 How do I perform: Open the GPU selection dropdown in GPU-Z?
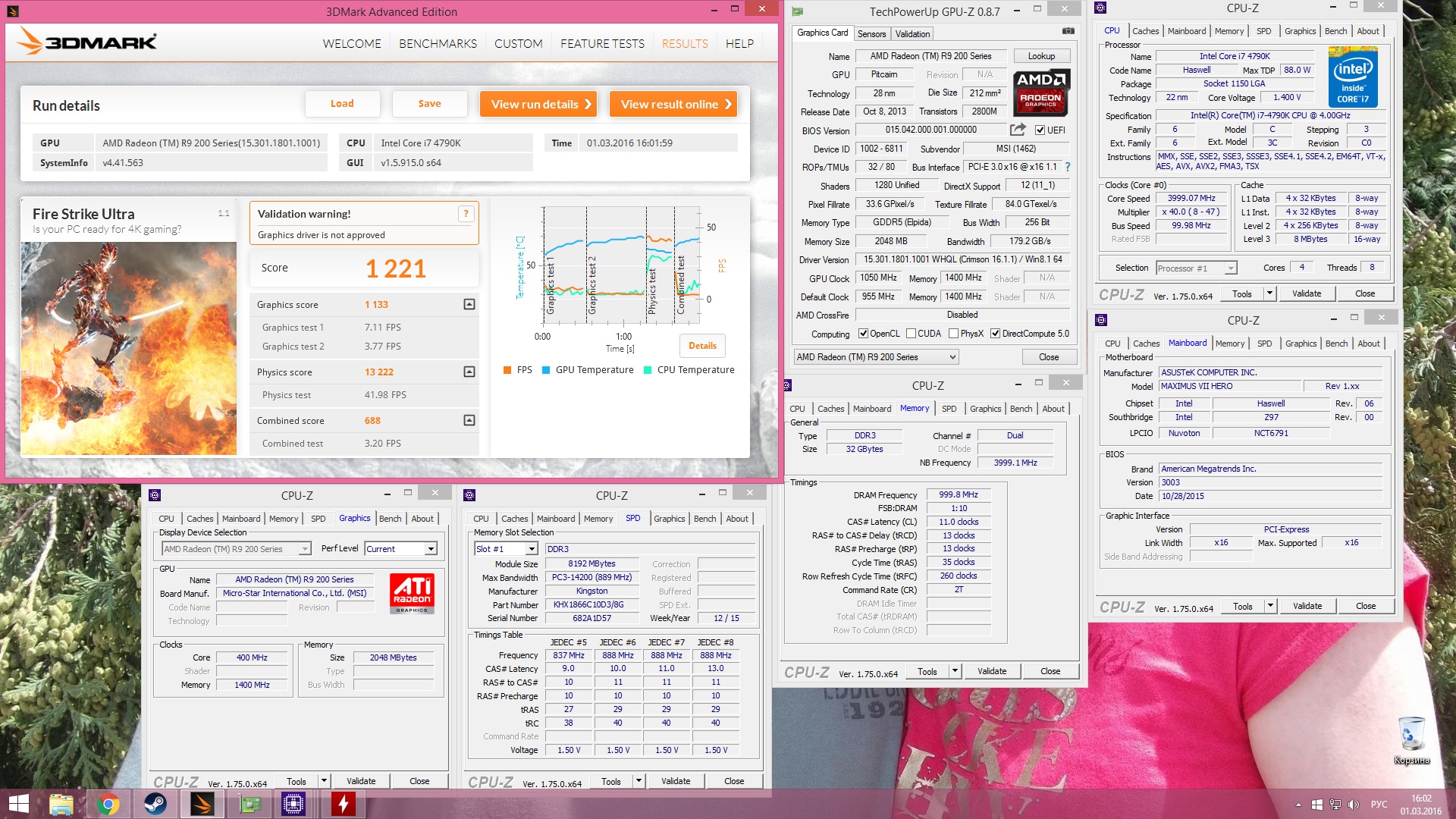(x=876, y=357)
